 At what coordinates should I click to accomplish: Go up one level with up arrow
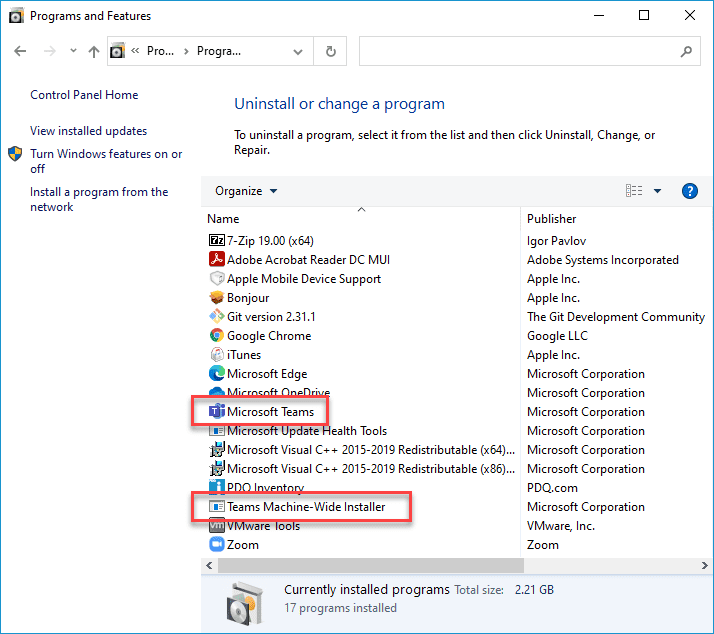point(94,51)
